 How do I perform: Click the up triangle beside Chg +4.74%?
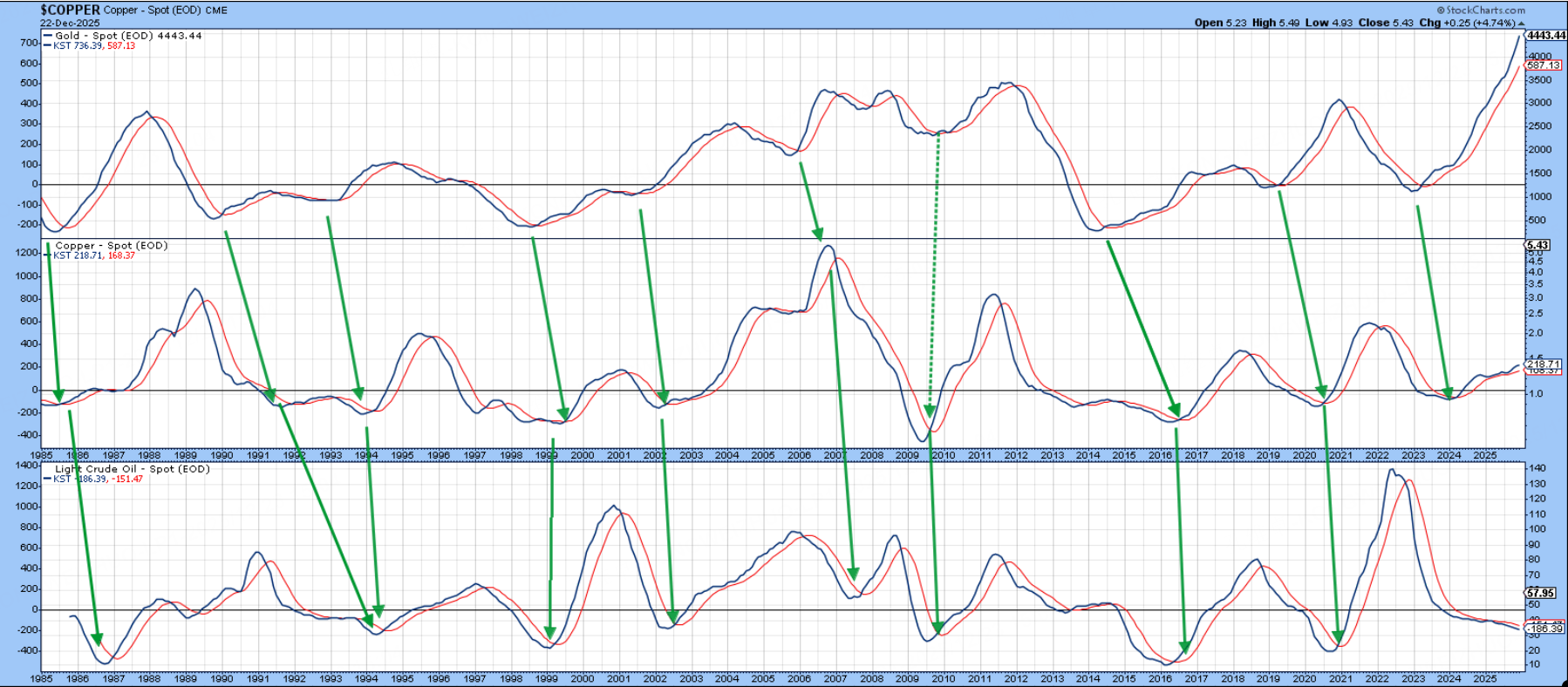click(1522, 24)
